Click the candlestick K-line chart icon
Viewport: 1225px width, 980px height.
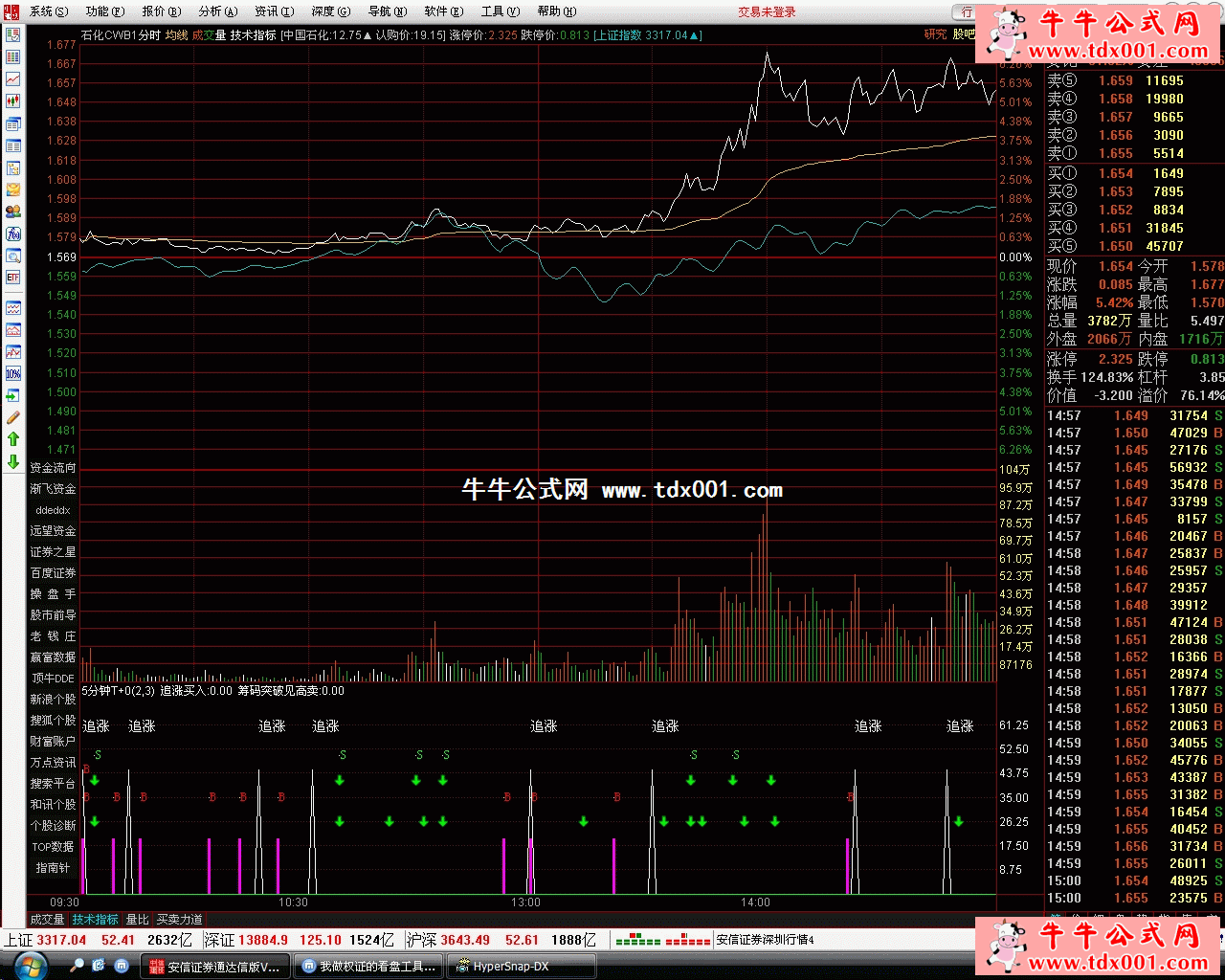point(13,100)
